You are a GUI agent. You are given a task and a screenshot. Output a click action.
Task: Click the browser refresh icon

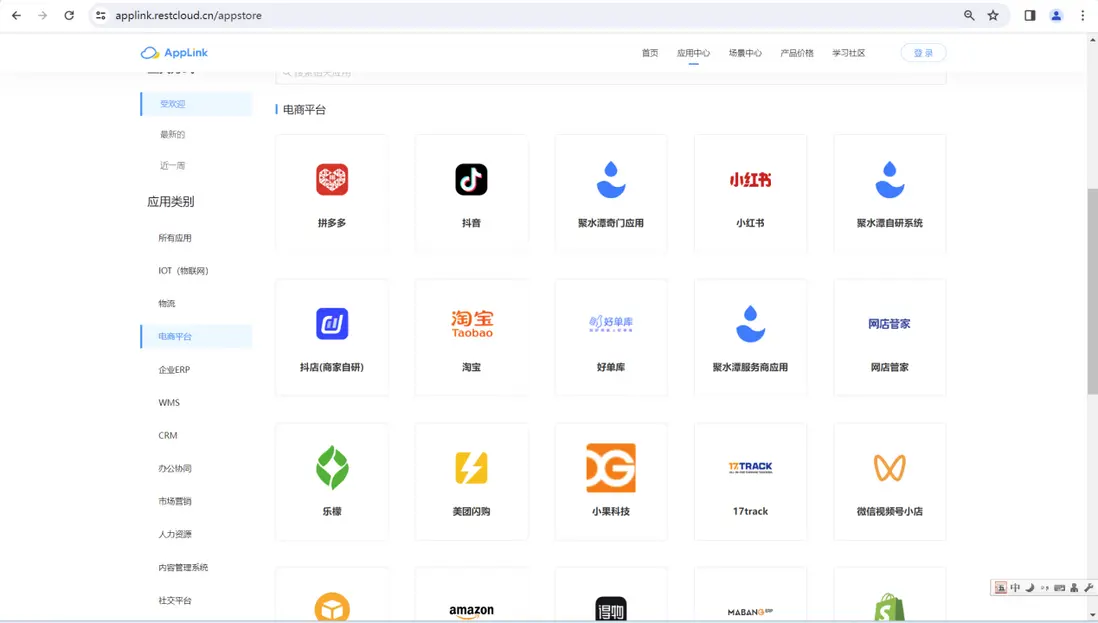tap(67, 15)
